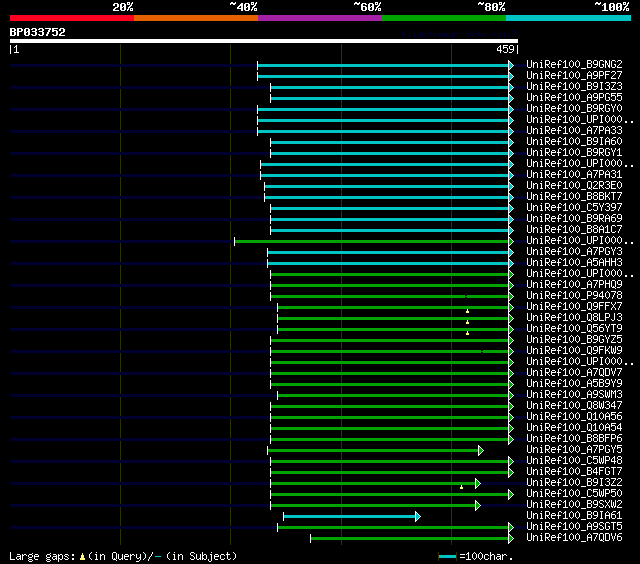Click the yellow gap marker on B9I3Z2 row
Image resolution: width=640 pixels, height=564 pixels.
click(461, 487)
